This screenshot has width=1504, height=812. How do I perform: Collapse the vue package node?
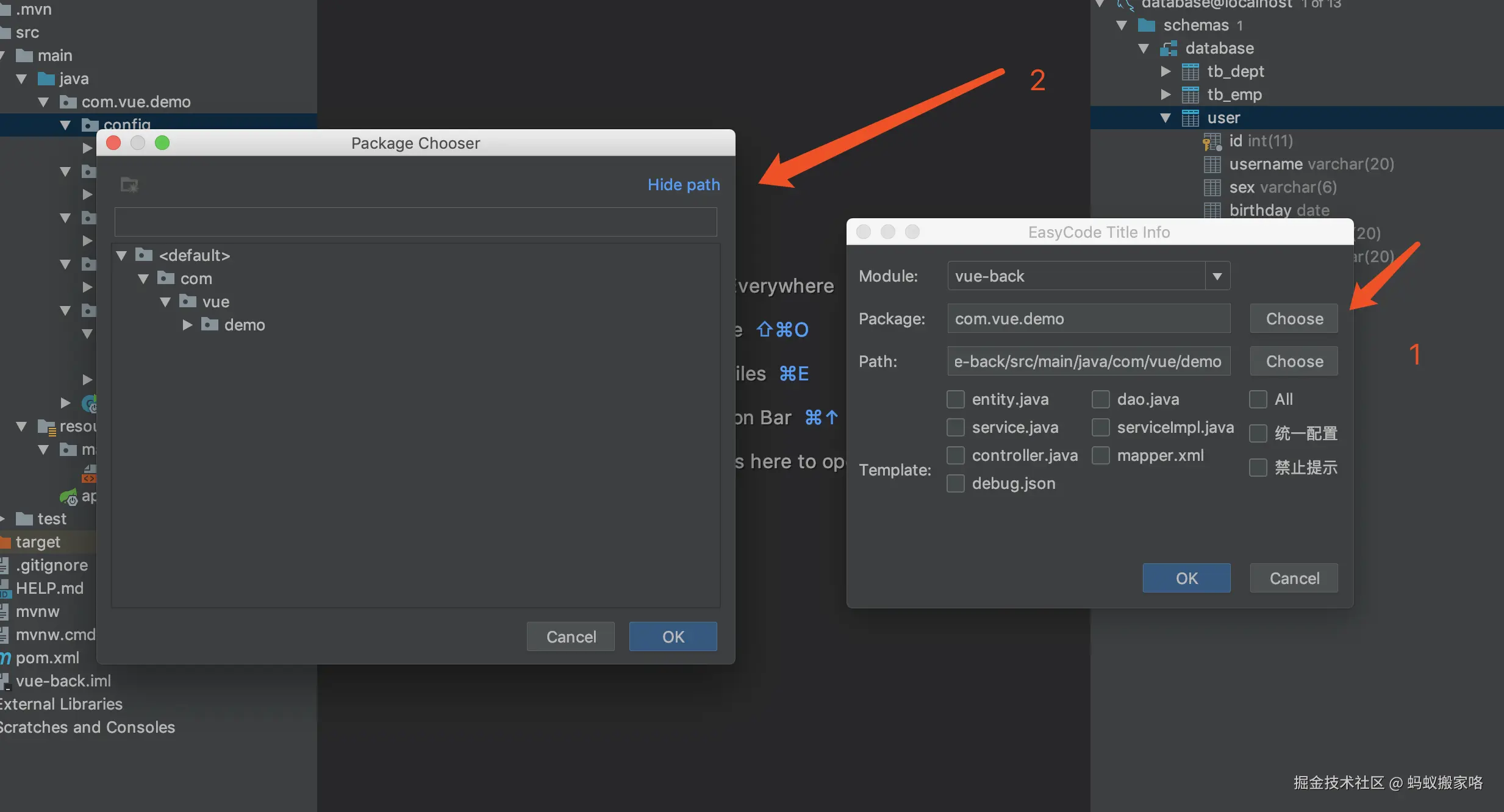coord(165,302)
